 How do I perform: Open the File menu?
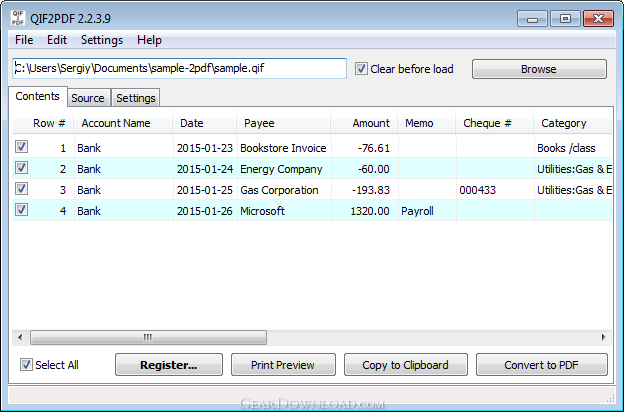point(24,40)
